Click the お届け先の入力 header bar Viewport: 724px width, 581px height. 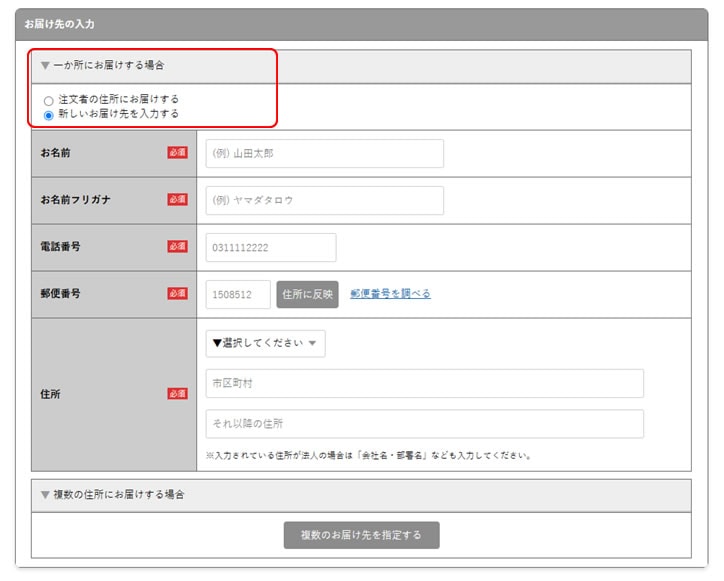pos(361,23)
